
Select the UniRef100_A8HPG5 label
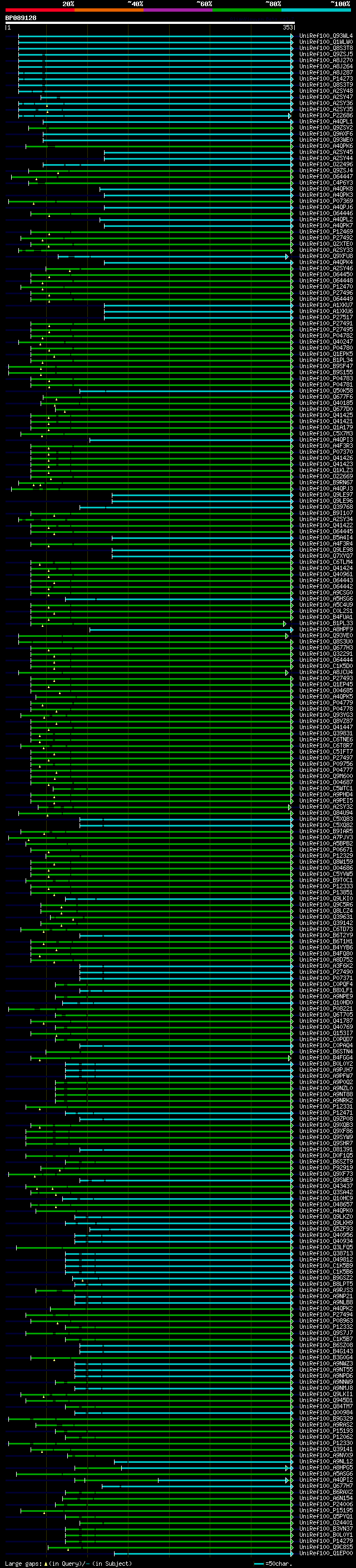point(325,1467)
